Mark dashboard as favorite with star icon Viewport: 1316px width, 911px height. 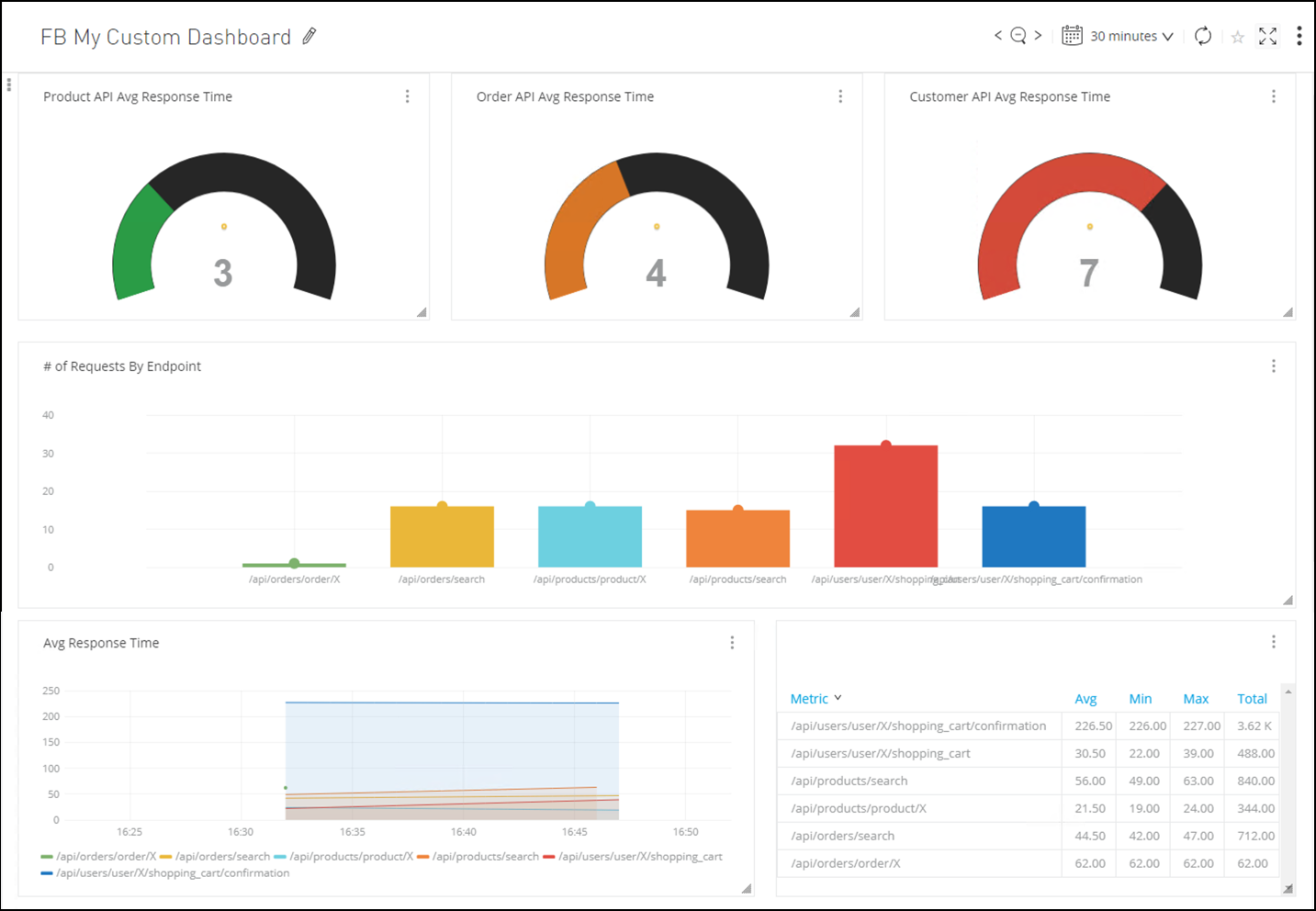[x=1237, y=37]
